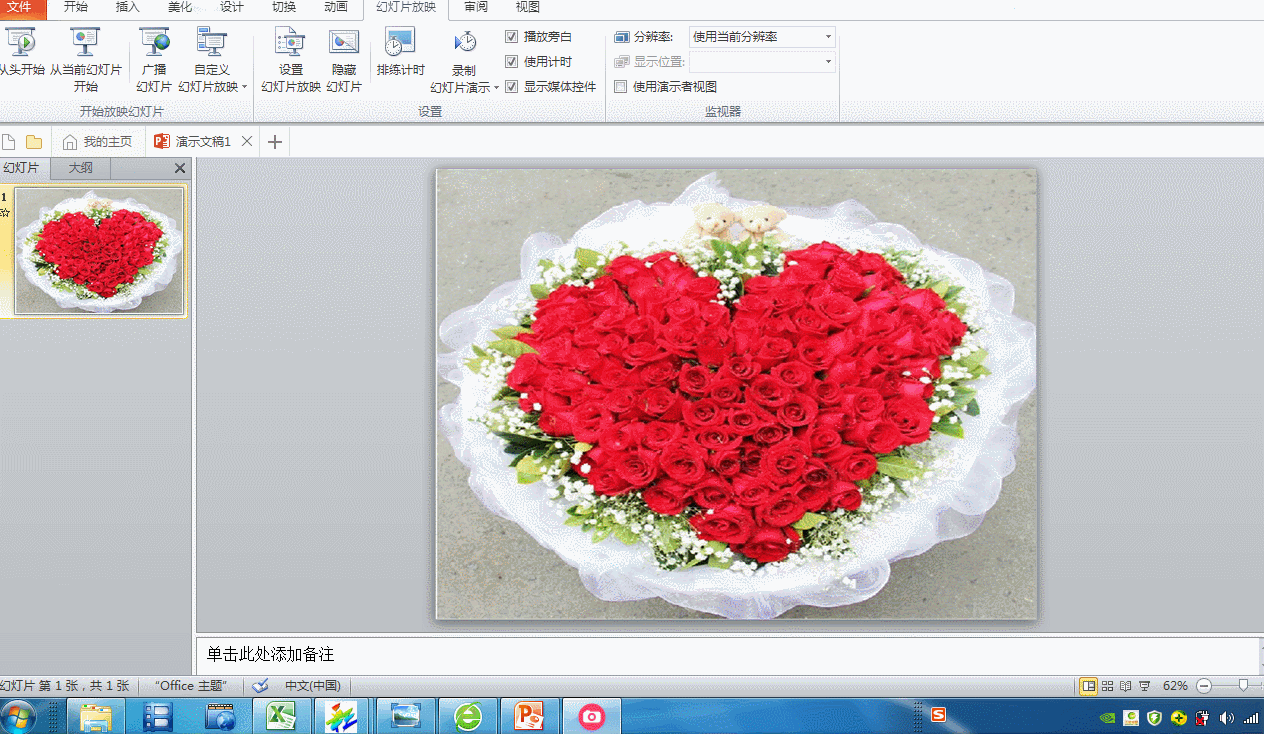Click the rose bouquet image on the slide
The width and height of the screenshot is (1264, 734).
737,393
